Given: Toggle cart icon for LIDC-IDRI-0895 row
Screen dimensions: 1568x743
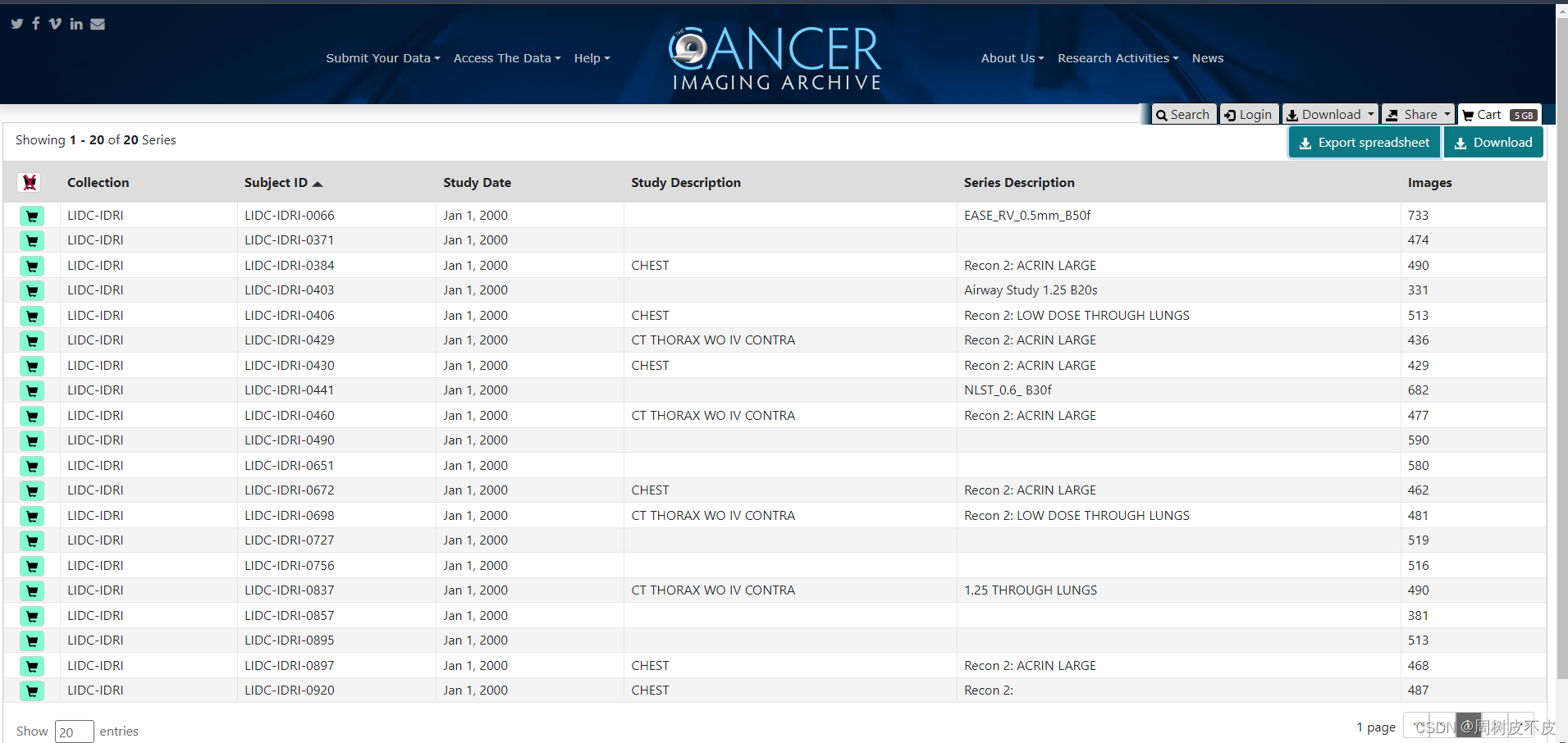Looking at the screenshot, I should point(32,640).
